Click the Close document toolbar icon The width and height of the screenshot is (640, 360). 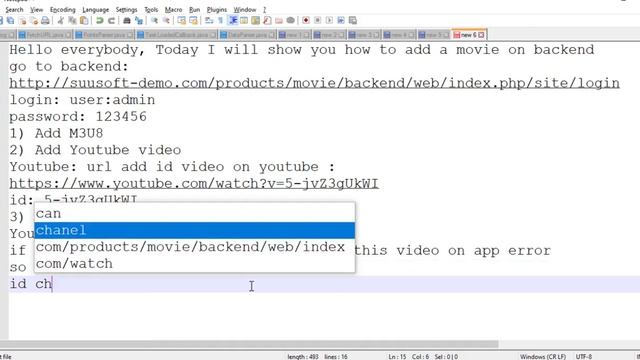pyautogui.click(x=22, y=20)
